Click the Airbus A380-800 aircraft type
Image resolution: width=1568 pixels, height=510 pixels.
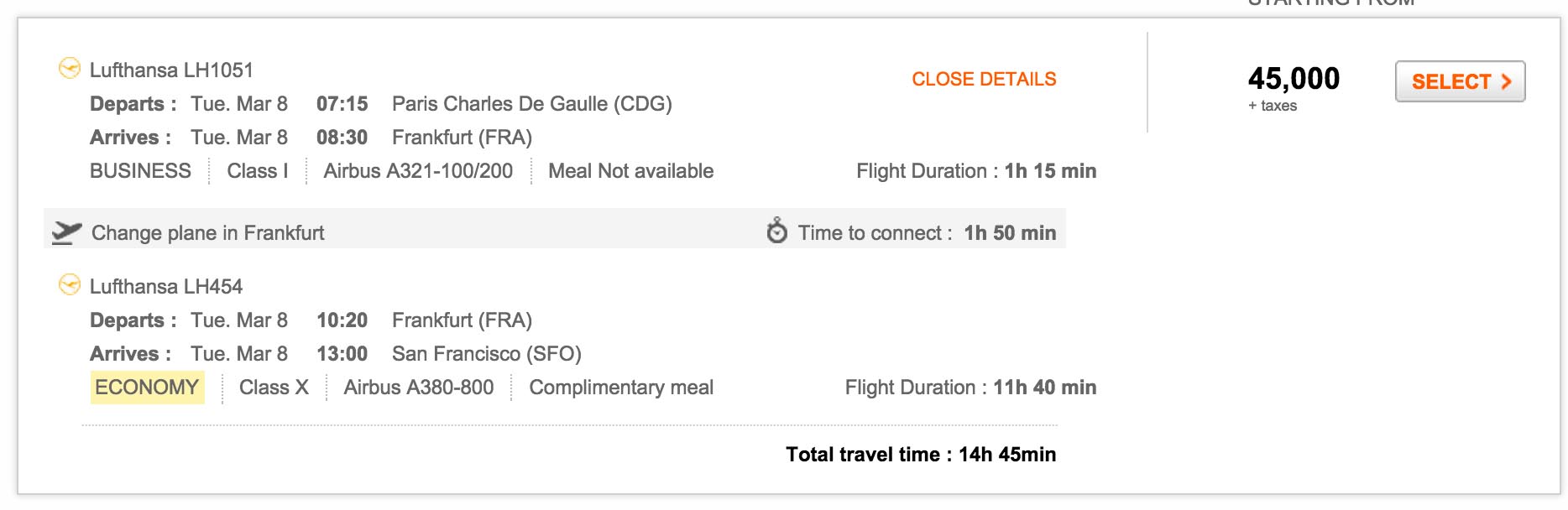pyautogui.click(x=418, y=388)
